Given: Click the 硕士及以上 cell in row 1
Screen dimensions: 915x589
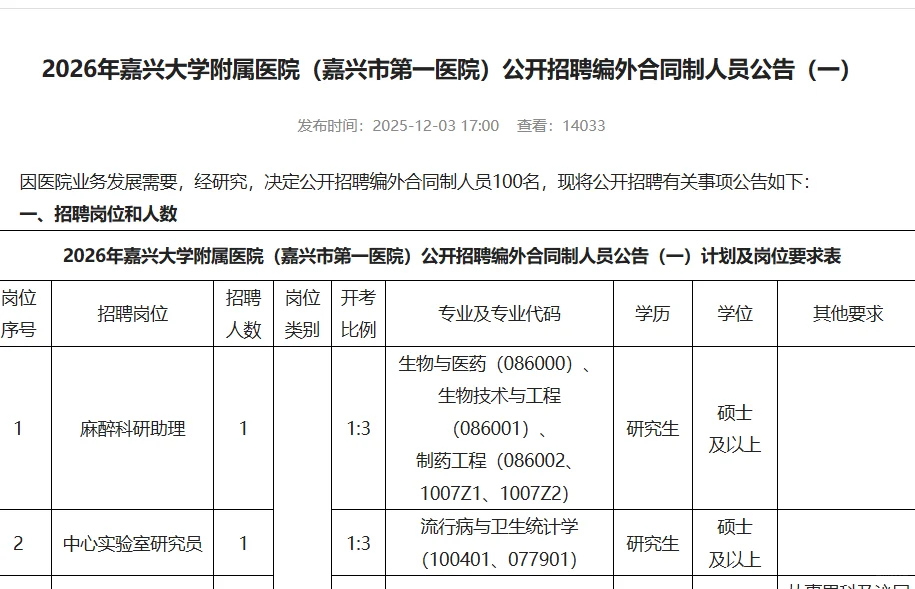Looking at the screenshot, I should tap(735, 428).
